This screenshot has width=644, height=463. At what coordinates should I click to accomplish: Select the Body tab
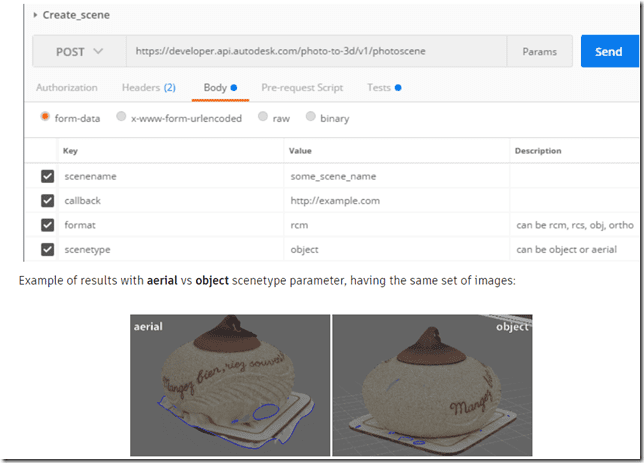(x=216, y=88)
